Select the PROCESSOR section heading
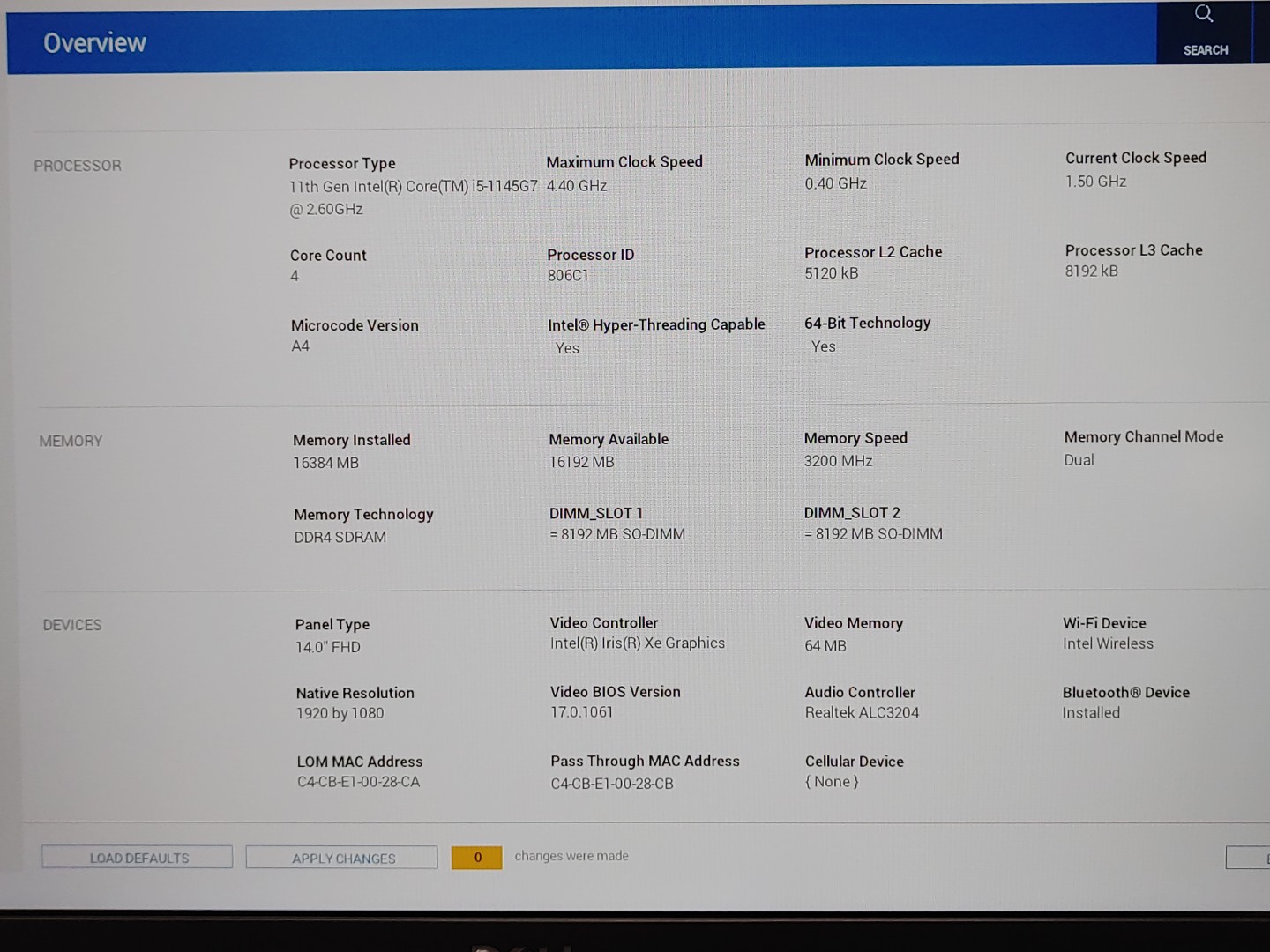 click(78, 166)
